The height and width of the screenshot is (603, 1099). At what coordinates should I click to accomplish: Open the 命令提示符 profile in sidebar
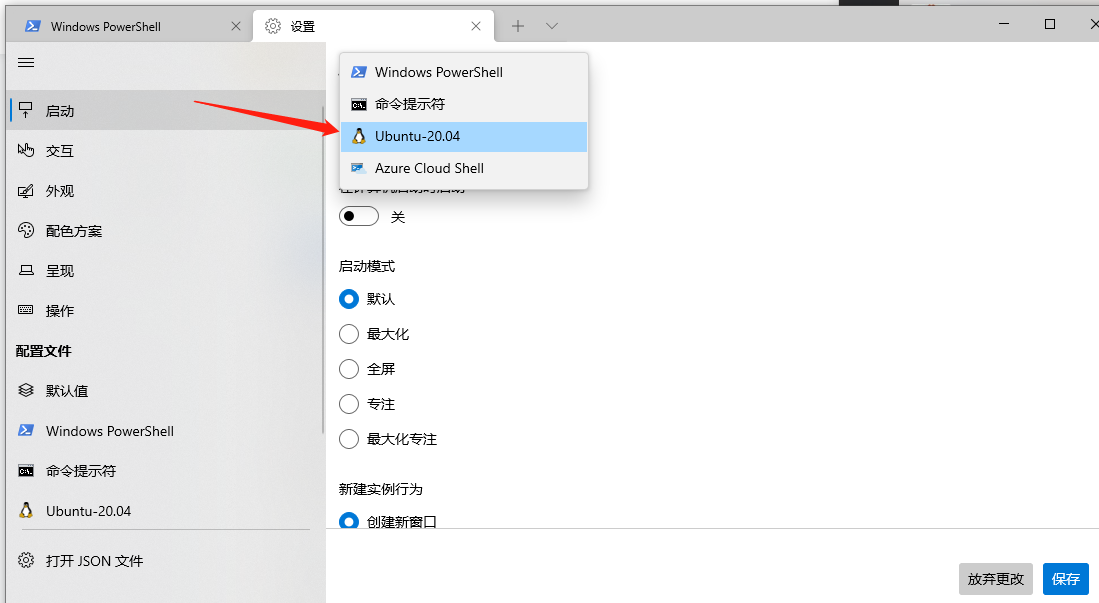click(165, 470)
